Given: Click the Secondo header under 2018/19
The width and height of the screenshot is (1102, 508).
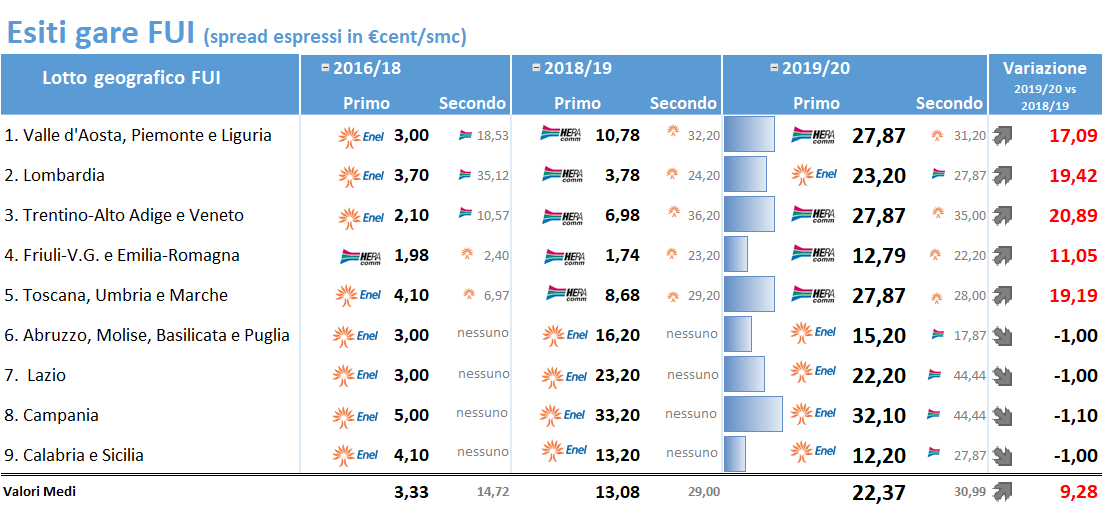Looking at the screenshot, I should click(683, 103).
